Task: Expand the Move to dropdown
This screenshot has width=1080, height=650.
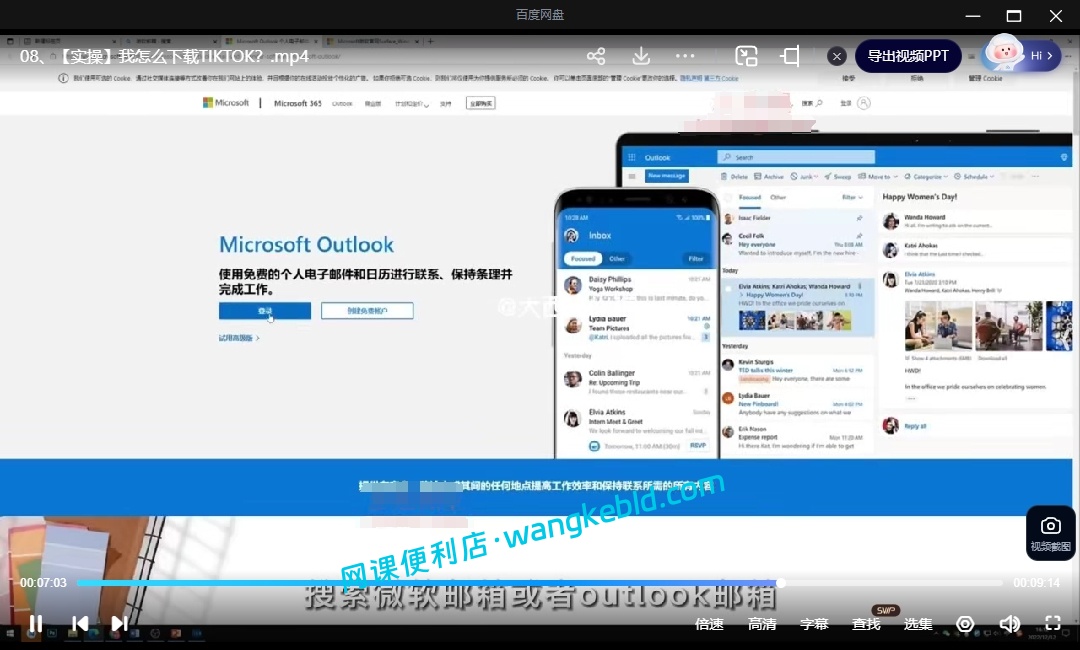Action: (878, 177)
